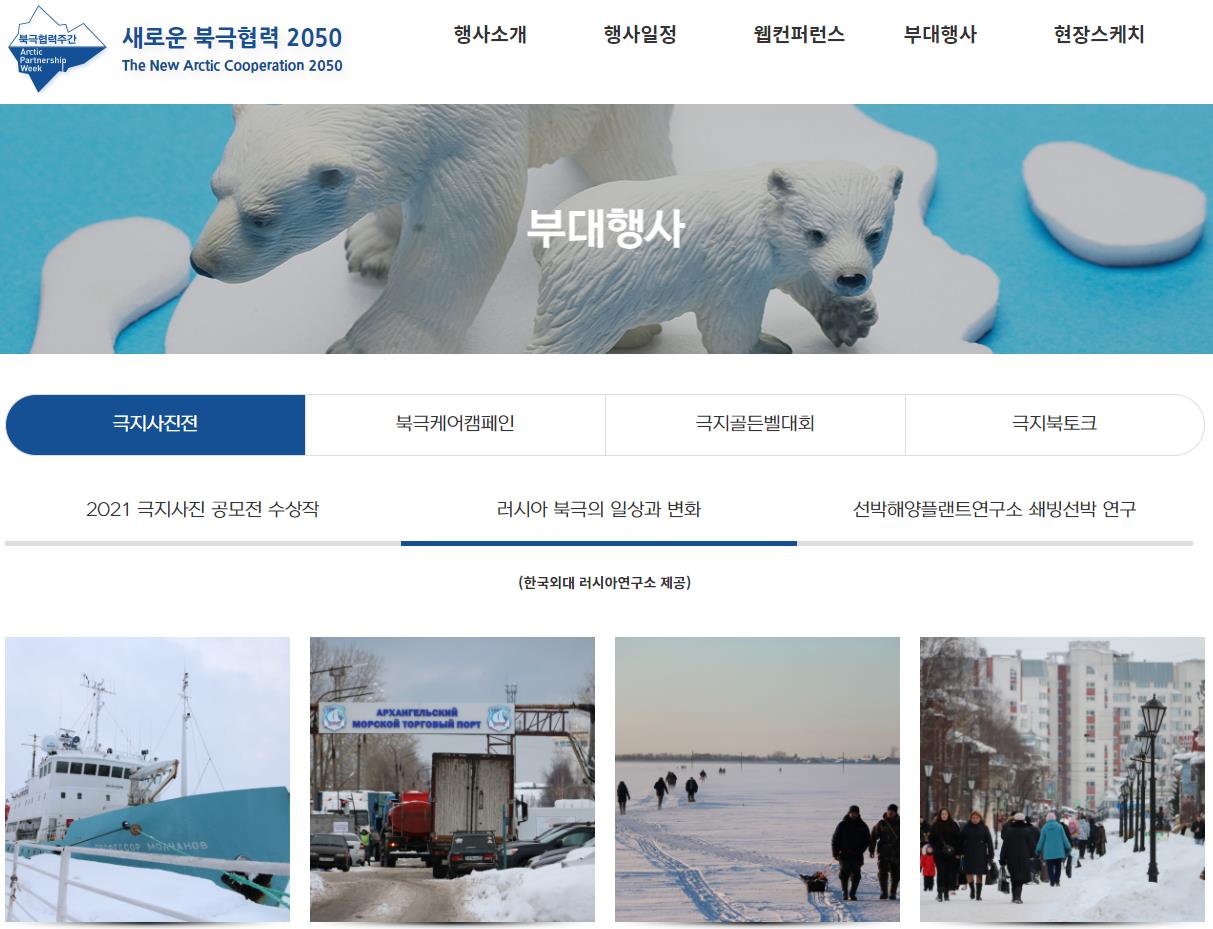This screenshot has width=1213, height=929.
Task: Click The New Arctic Cooperation 2050 subtitle
Action: coord(232,66)
